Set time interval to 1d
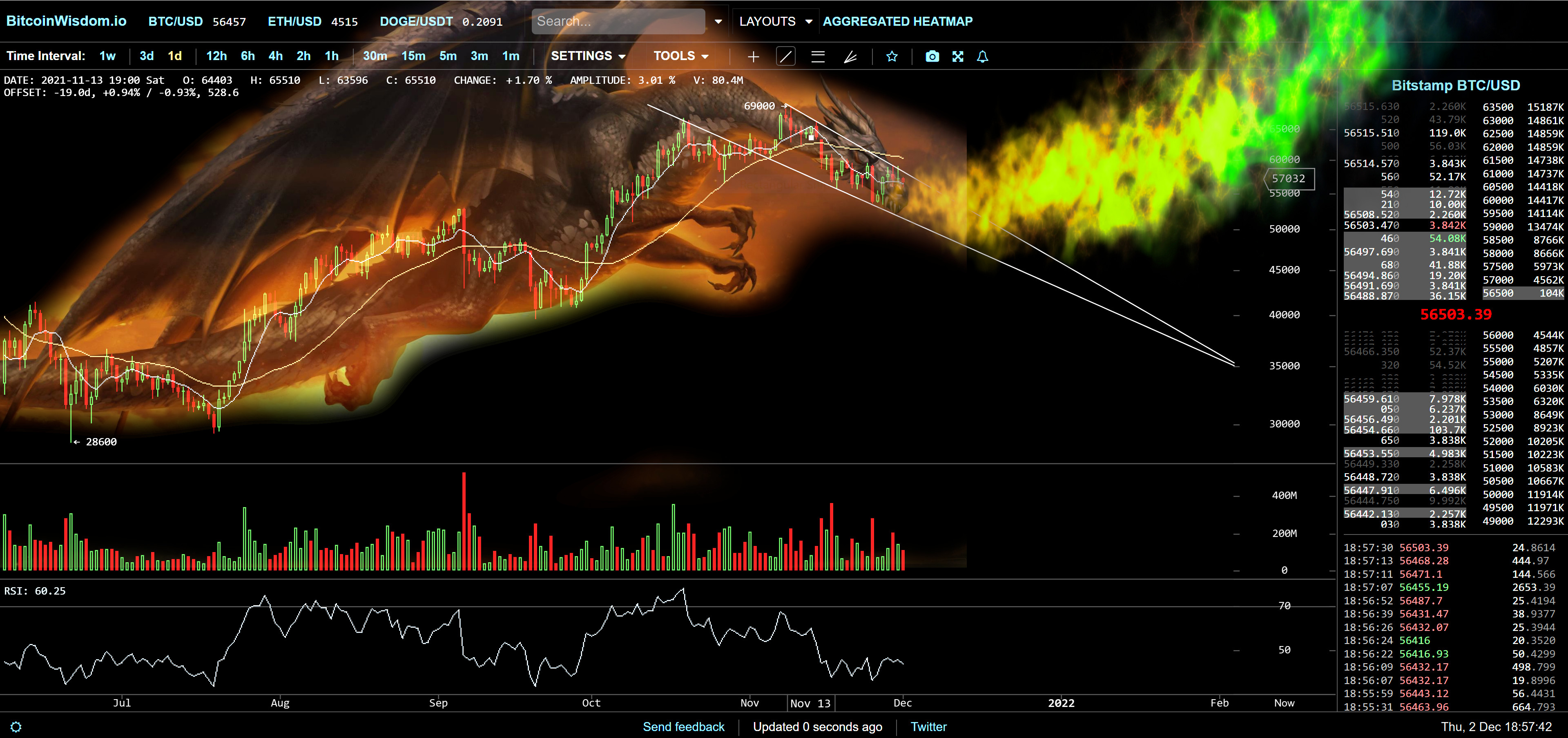Screen dimensions: 1568x738 [175, 56]
